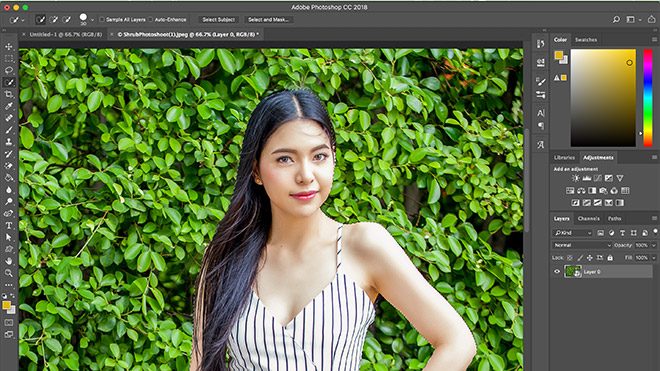Select the Lasso tool
This screenshot has height=371, width=660.
point(9,70)
